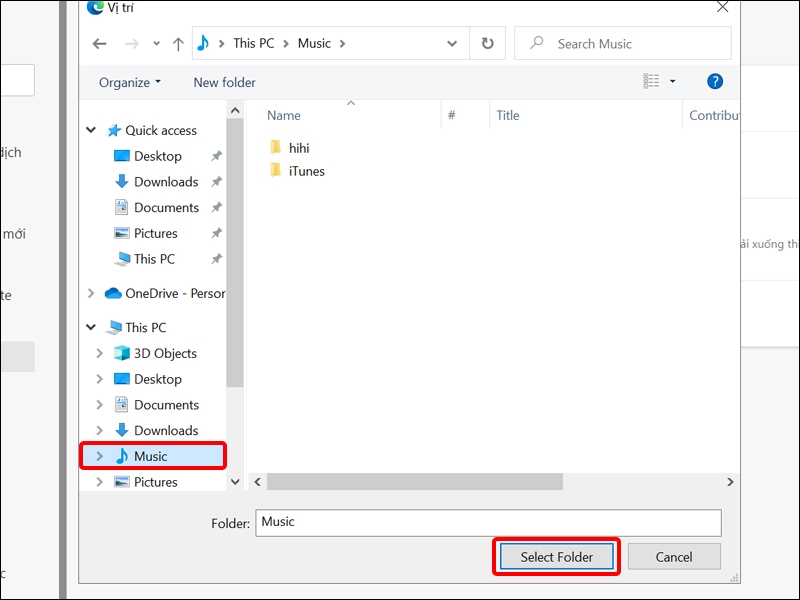
Task: Expand 3D Objects chevron
Action: pos(99,353)
